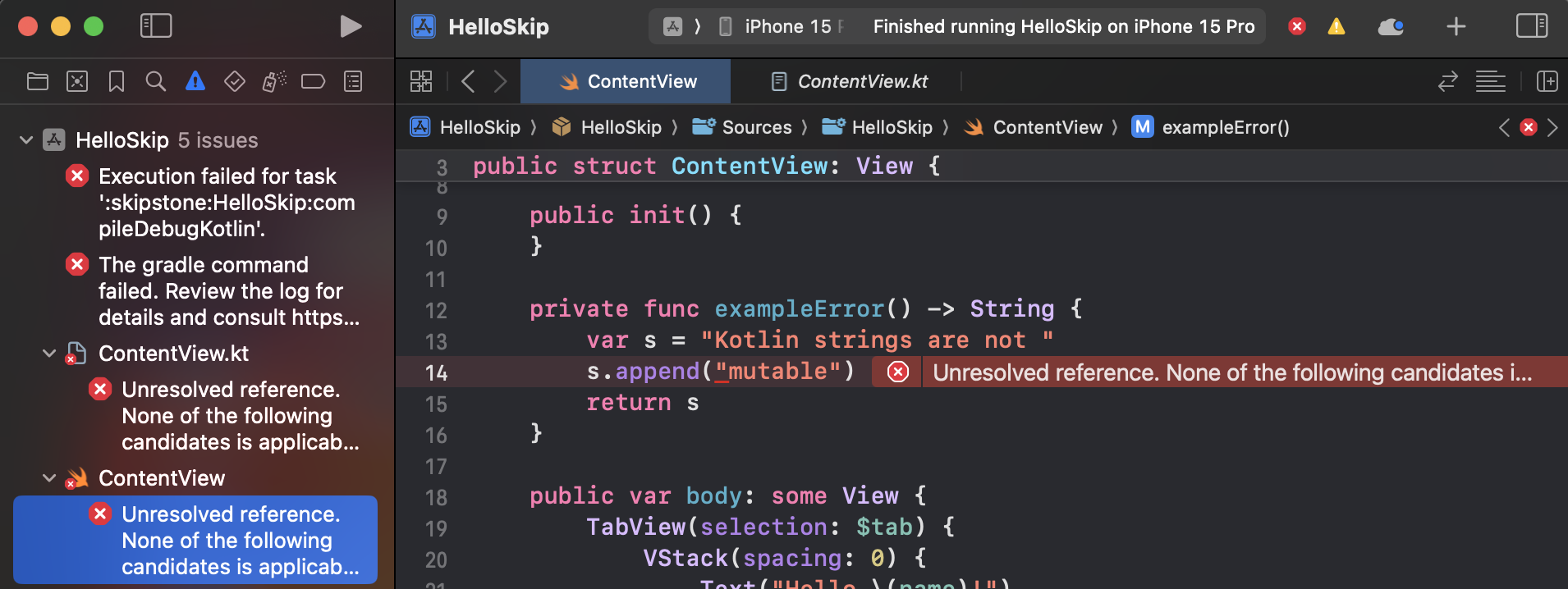This screenshot has width=1568, height=589.
Task: Open the Library plus button
Action: pyautogui.click(x=1456, y=26)
